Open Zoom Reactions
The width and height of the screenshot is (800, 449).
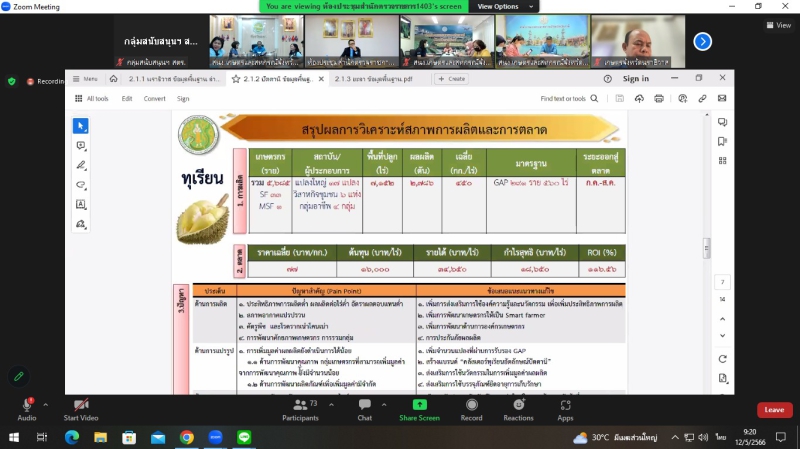(518, 410)
